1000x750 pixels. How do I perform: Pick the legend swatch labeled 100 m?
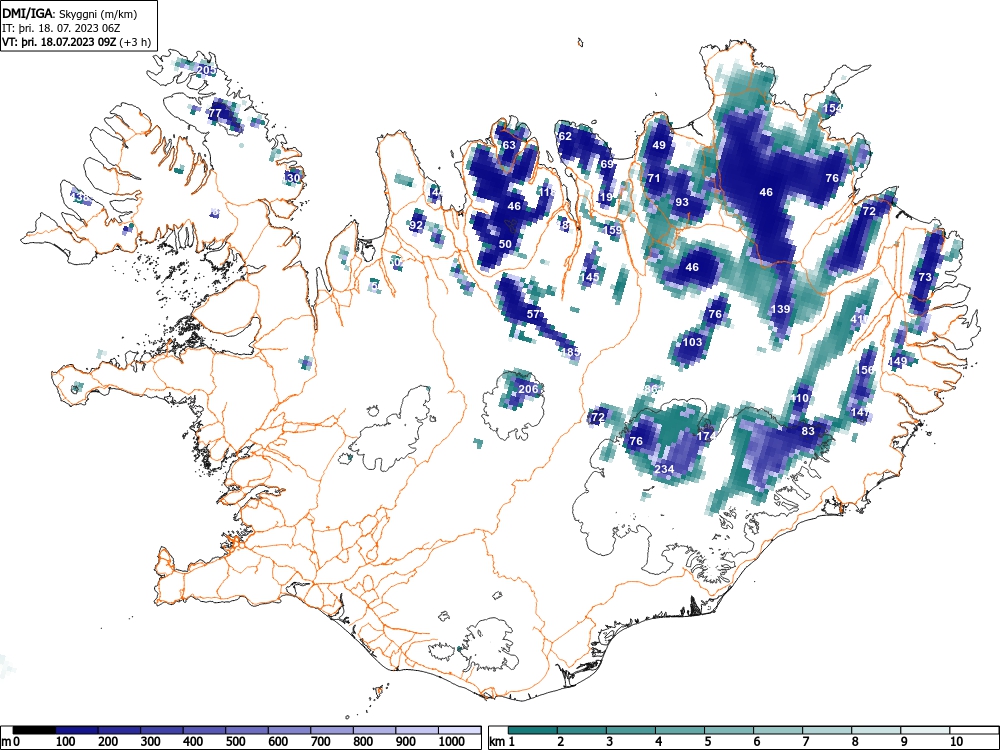coord(77,730)
